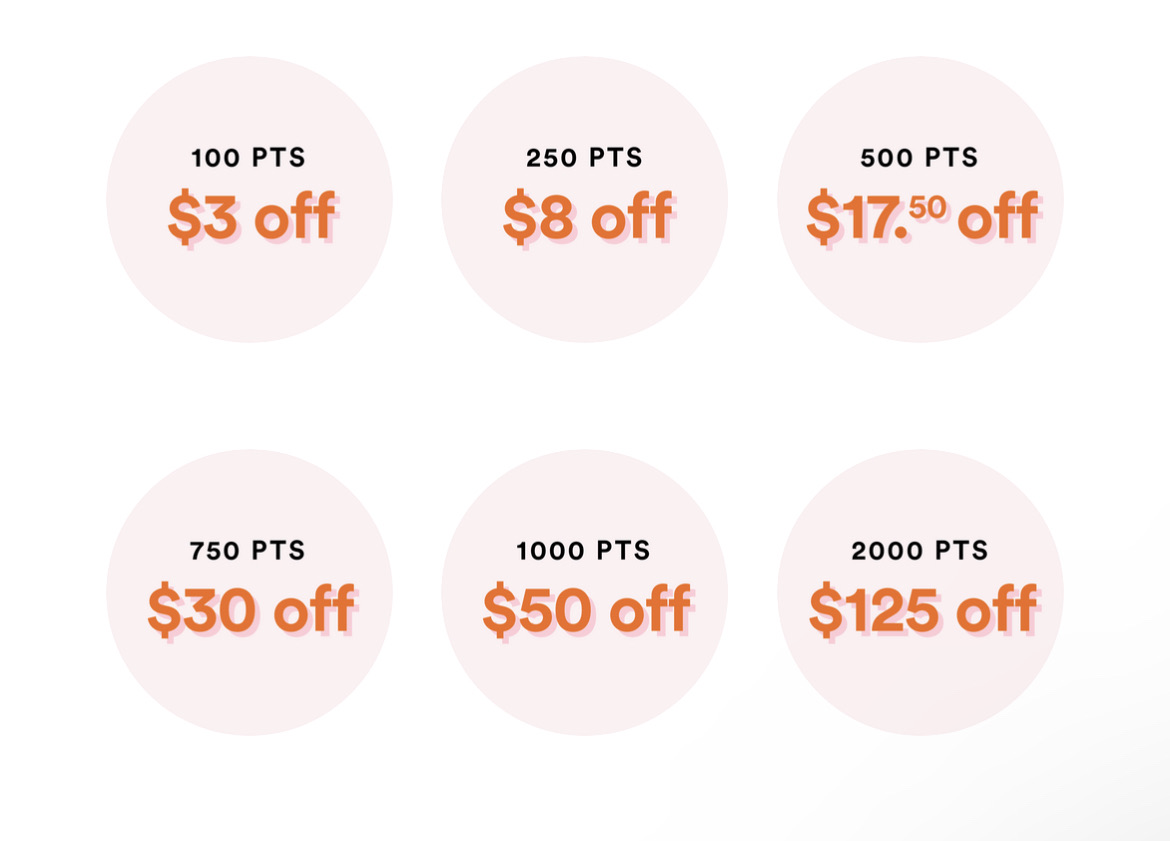Click the superscript 50 cents in $17.50
Viewport: 1170px width, 841px height.
tap(927, 207)
